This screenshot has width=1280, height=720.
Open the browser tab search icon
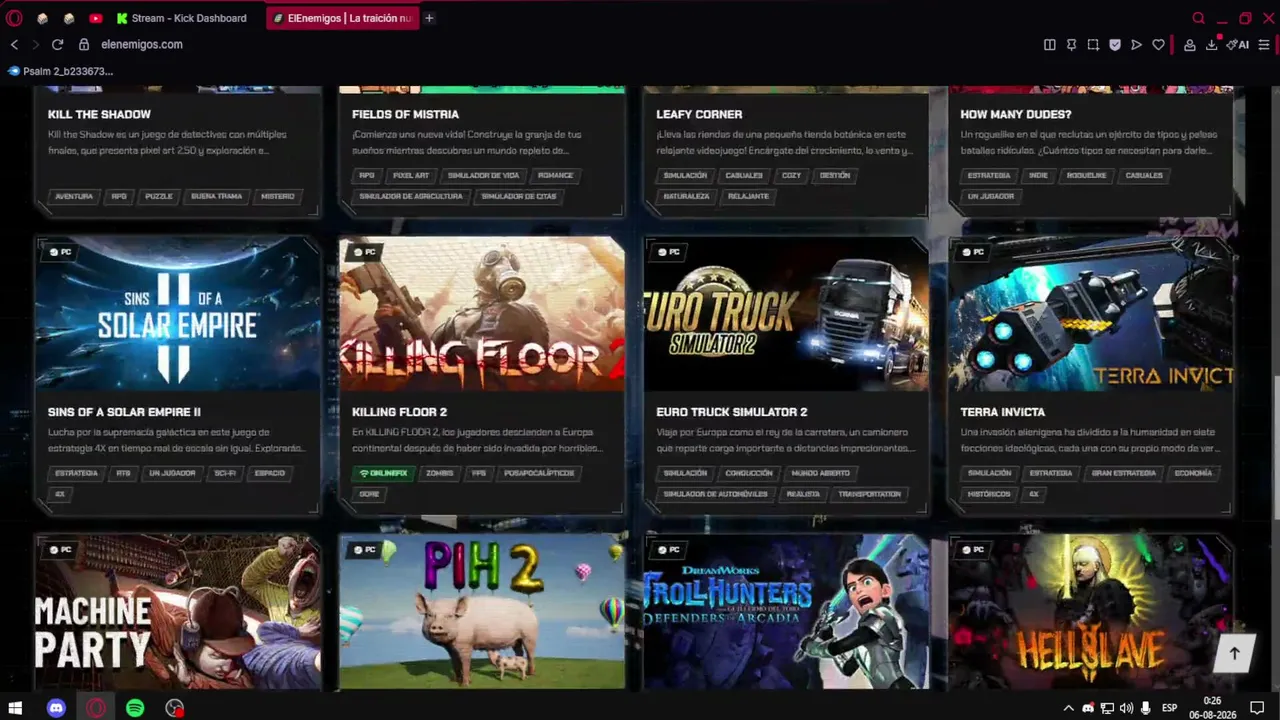pyautogui.click(x=1198, y=18)
